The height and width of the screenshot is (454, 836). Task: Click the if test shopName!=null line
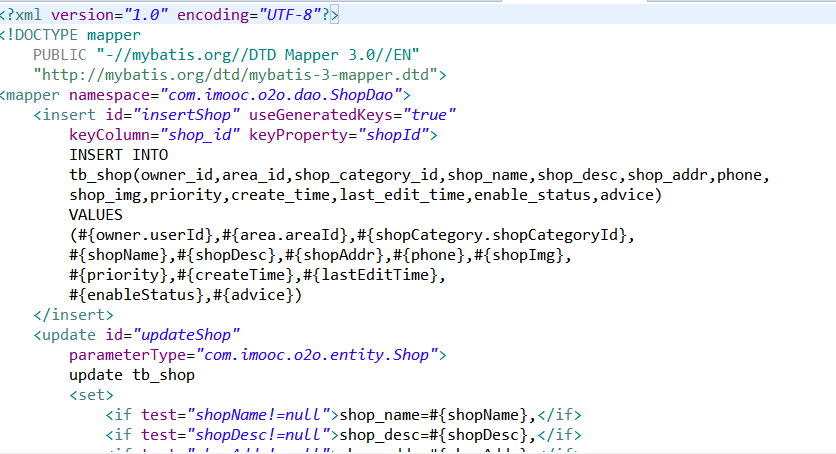(x=343, y=415)
